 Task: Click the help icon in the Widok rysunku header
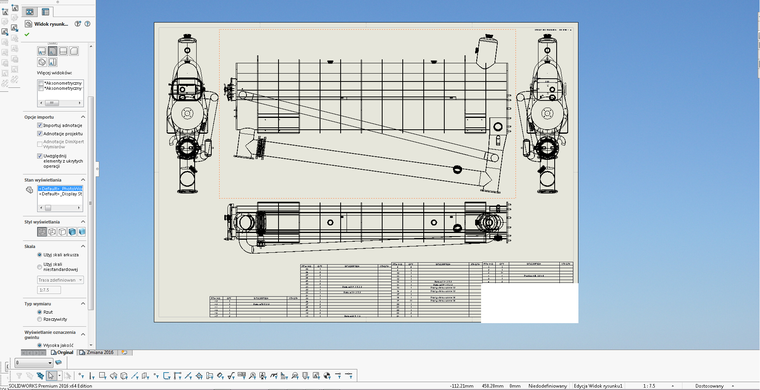coord(87,24)
